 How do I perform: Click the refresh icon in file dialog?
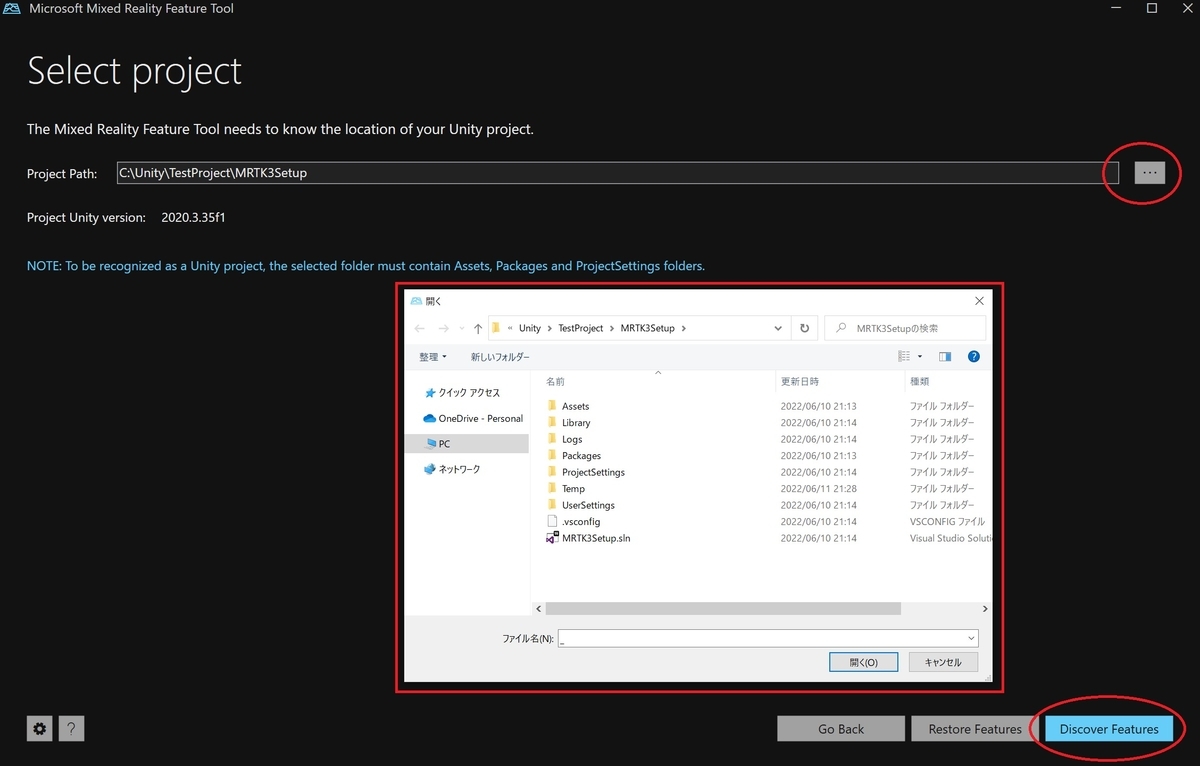[x=804, y=328]
